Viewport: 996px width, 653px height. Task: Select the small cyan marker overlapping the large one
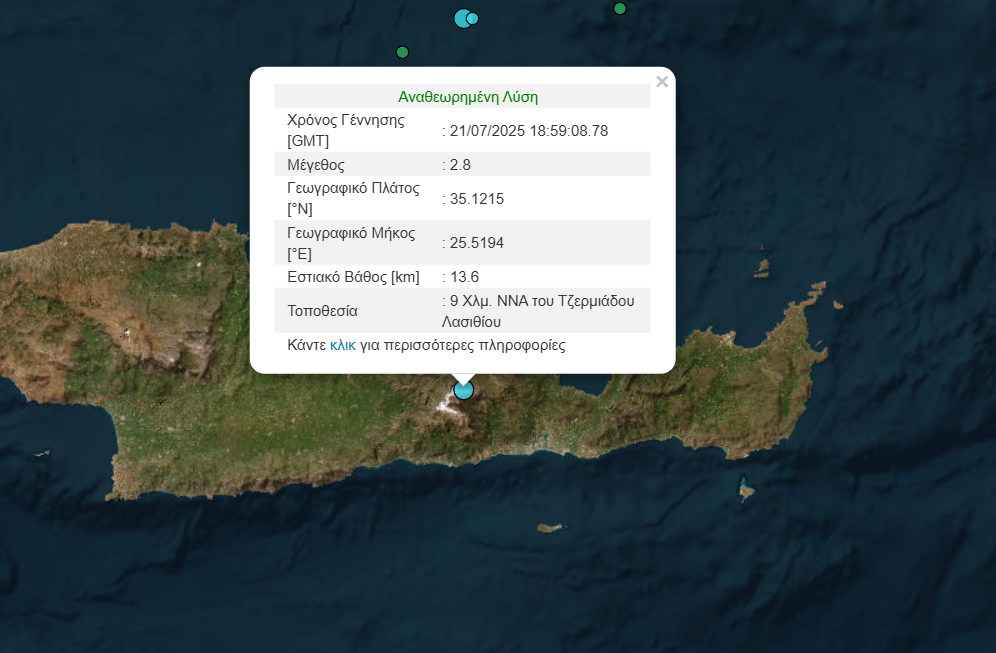[473, 18]
